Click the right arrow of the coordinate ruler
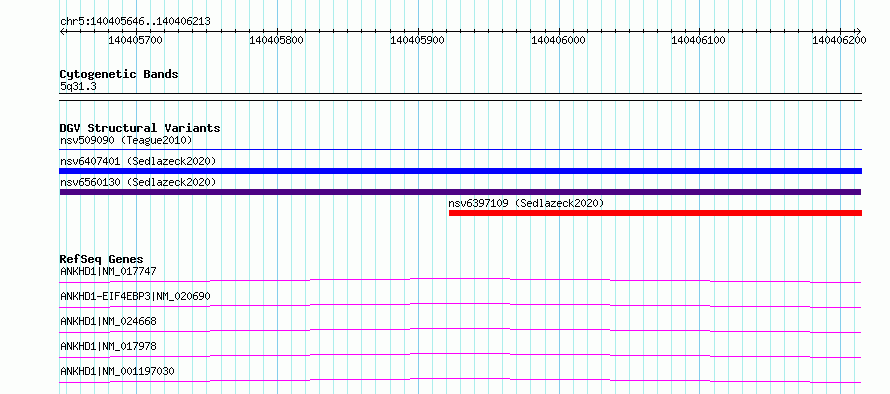The image size is (890, 394). pyautogui.click(x=858, y=31)
